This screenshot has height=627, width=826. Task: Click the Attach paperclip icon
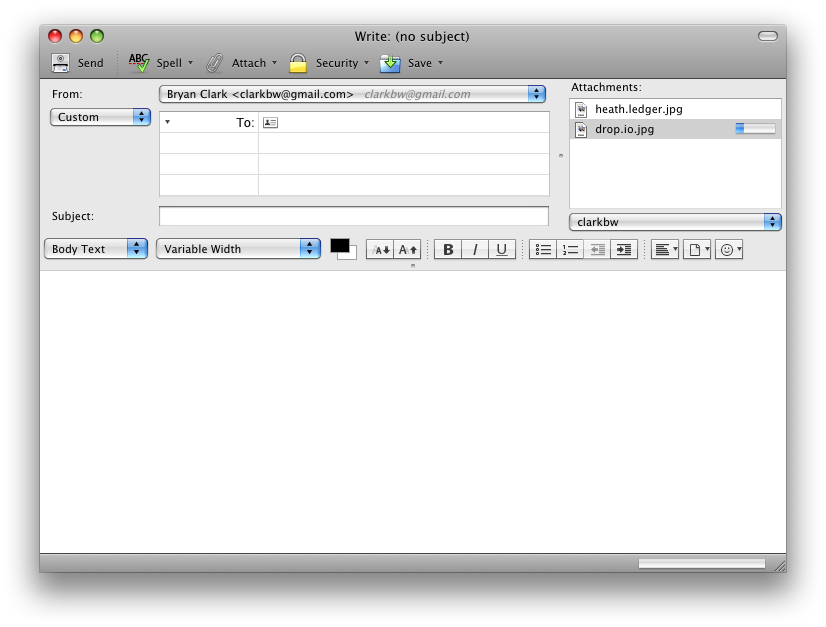point(214,63)
